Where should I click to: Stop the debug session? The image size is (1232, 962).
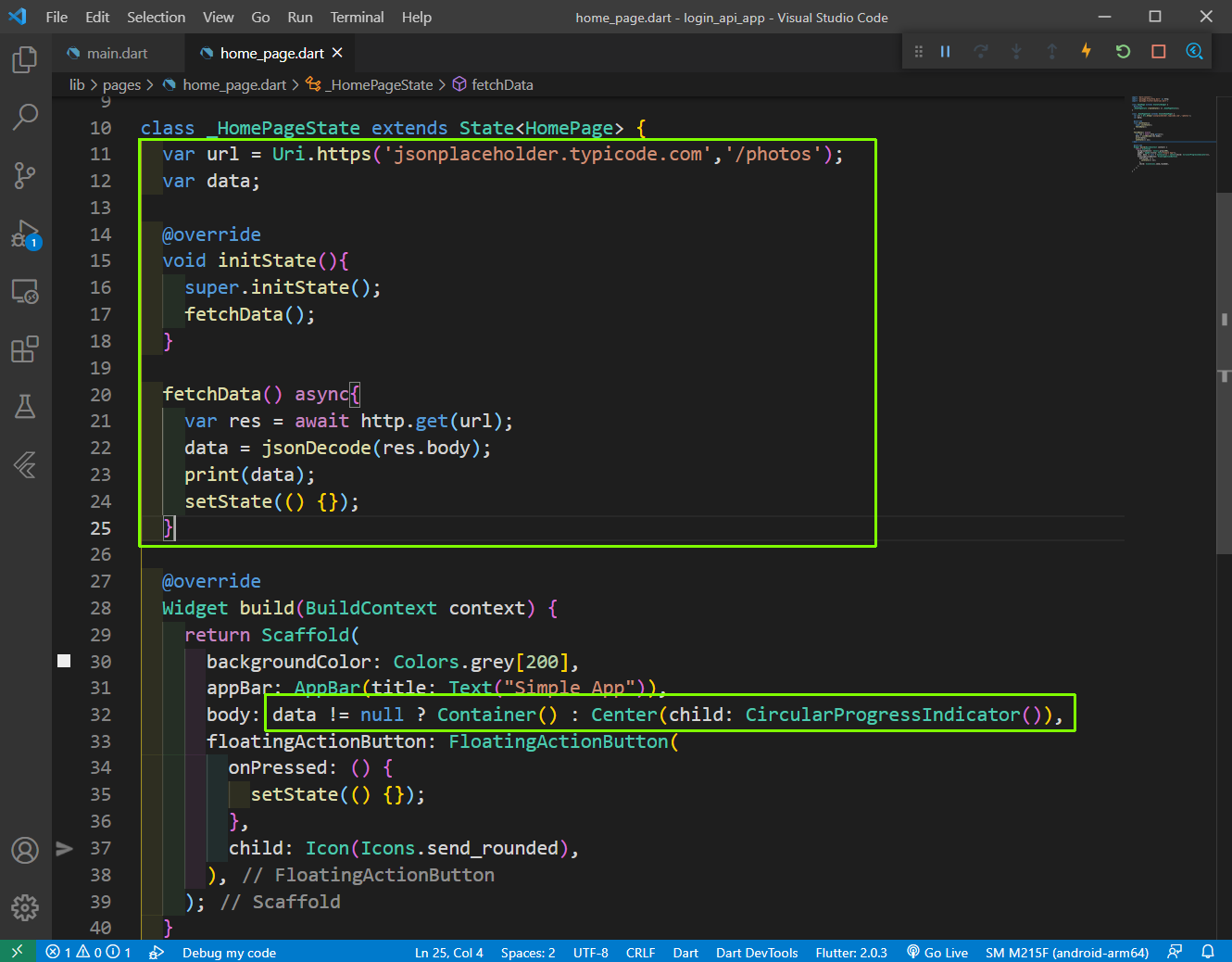click(1158, 52)
